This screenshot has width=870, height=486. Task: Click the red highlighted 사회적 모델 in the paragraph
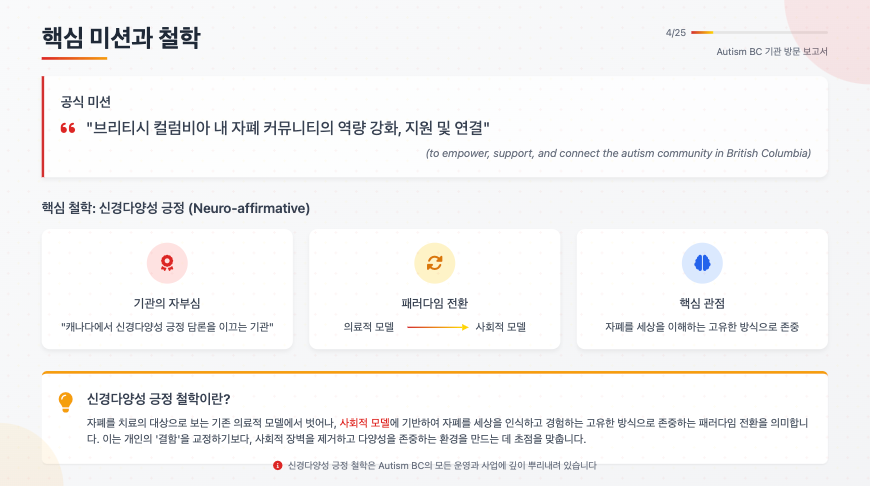click(365, 423)
